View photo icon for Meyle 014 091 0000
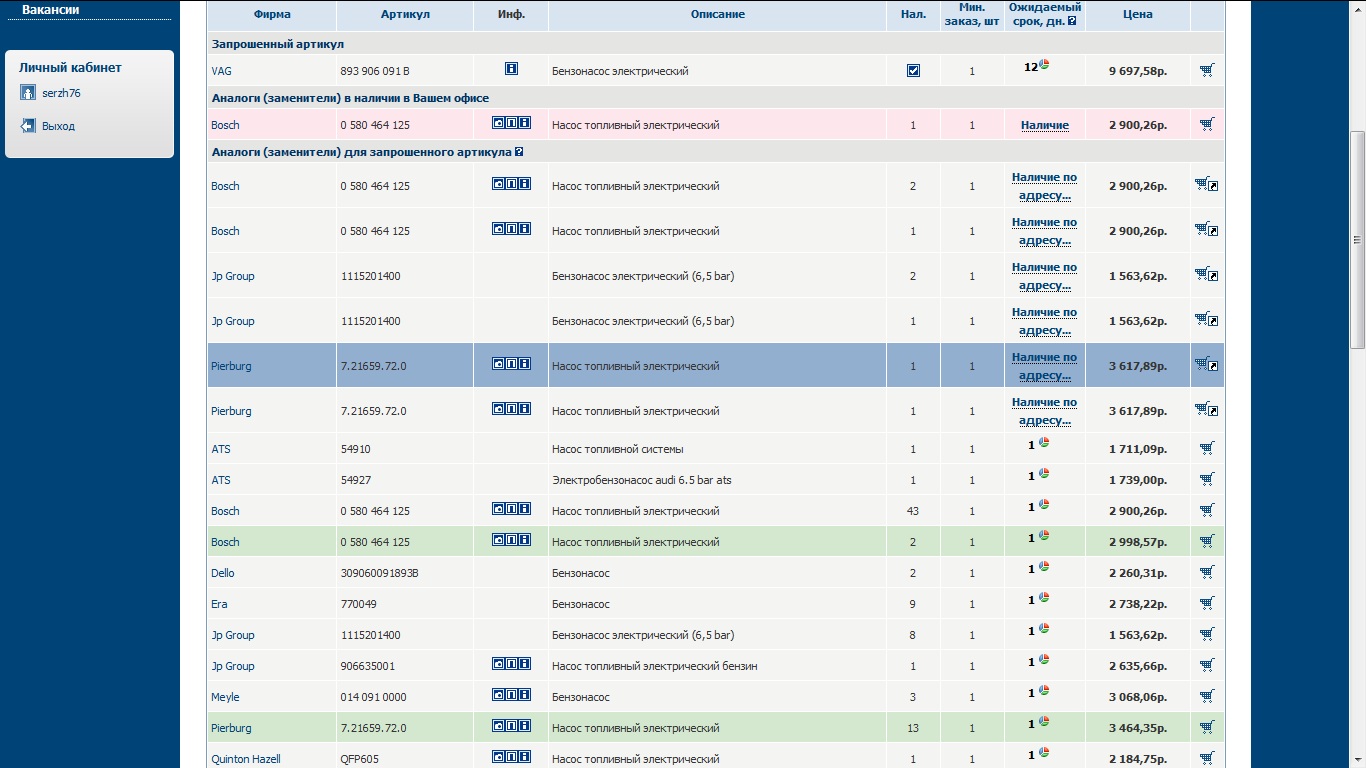 point(498,694)
